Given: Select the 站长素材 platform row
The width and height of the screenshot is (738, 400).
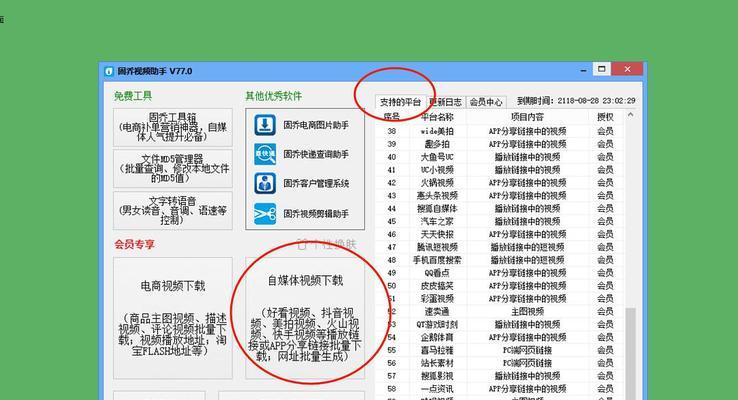Looking at the screenshot, I should pyautogui.click(x=500, y=363).
